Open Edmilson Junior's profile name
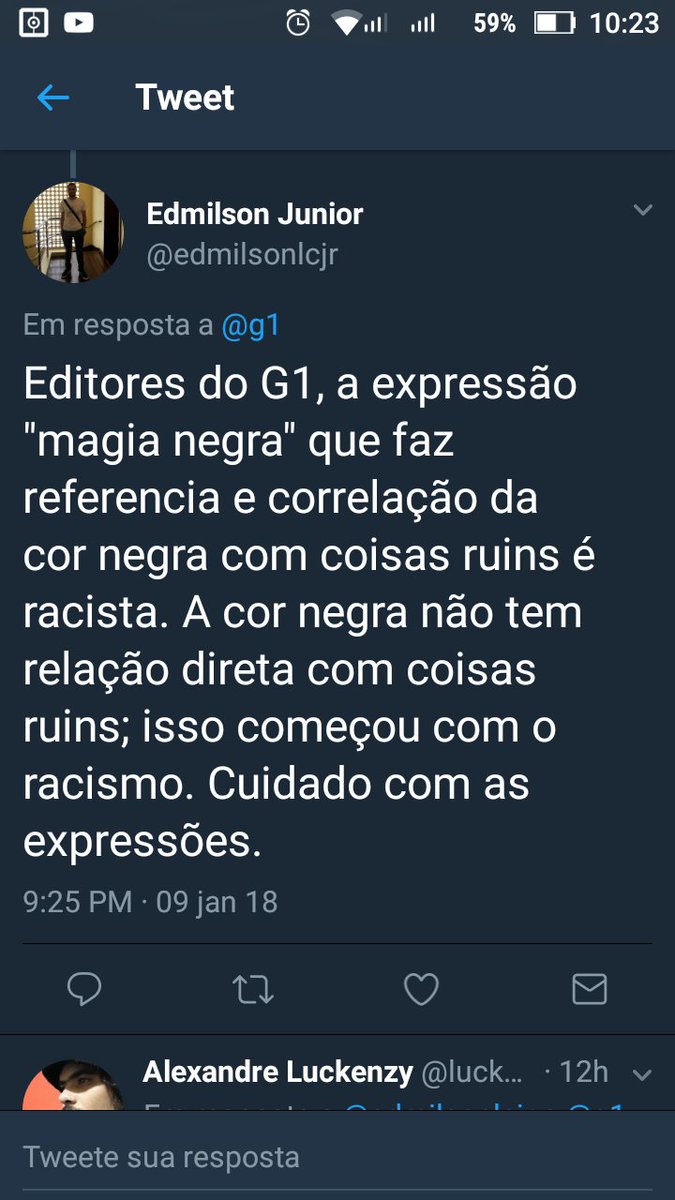 [255, 213]
